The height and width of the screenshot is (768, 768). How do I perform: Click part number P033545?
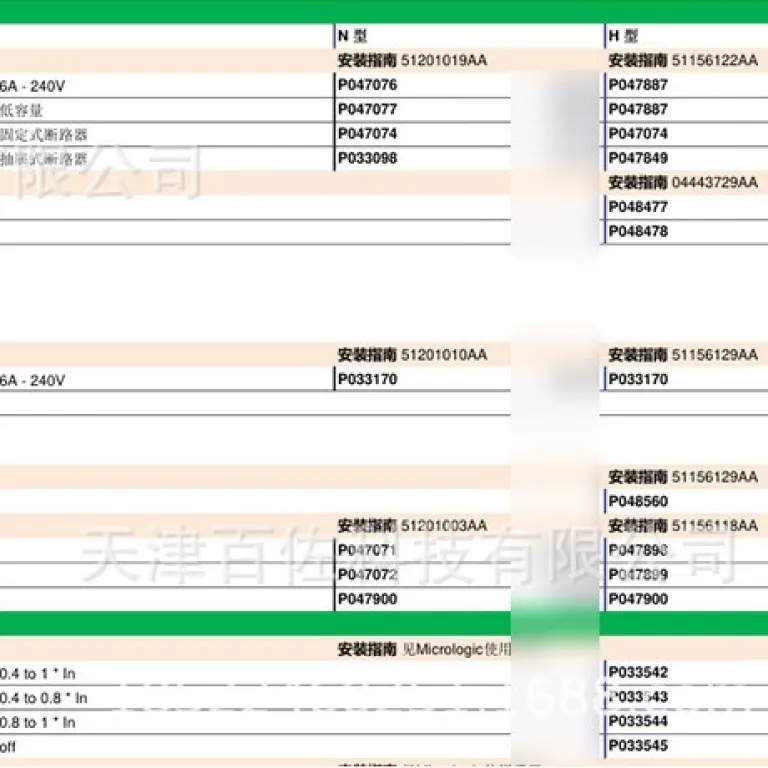click(x=638, y=745)
